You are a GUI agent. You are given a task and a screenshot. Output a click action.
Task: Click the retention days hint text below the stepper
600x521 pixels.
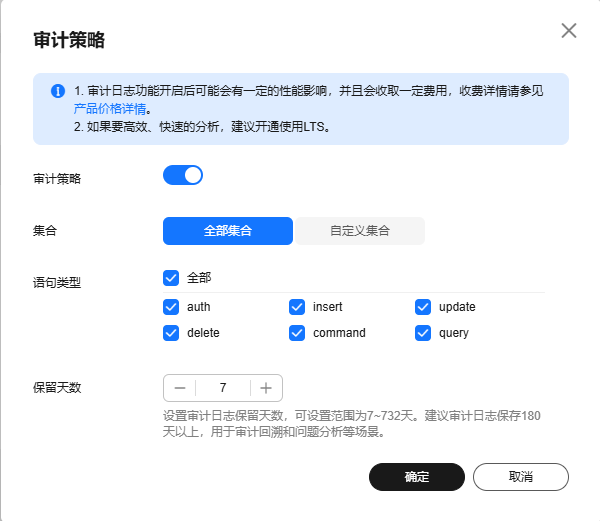point(352,423)
